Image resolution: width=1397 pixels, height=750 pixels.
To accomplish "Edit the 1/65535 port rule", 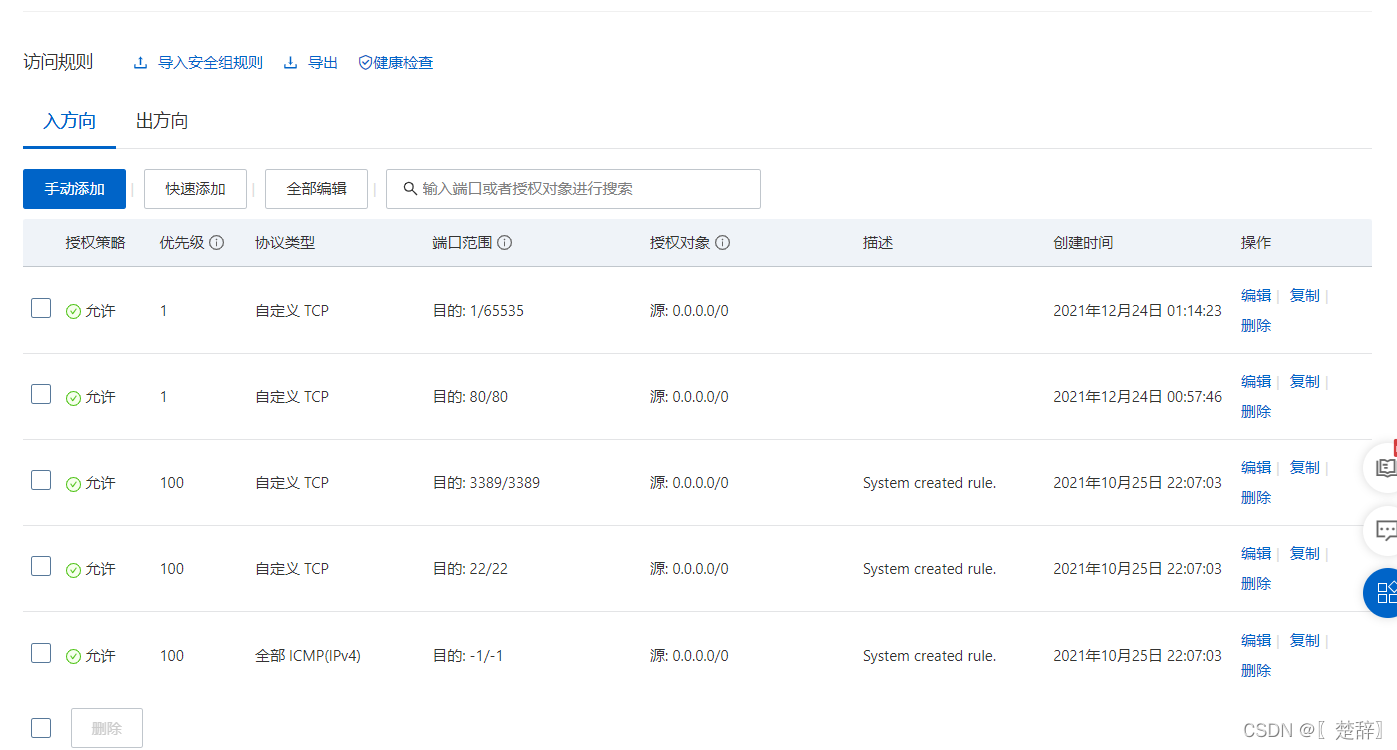I will pyautogui.click(x=1256, y=296).
